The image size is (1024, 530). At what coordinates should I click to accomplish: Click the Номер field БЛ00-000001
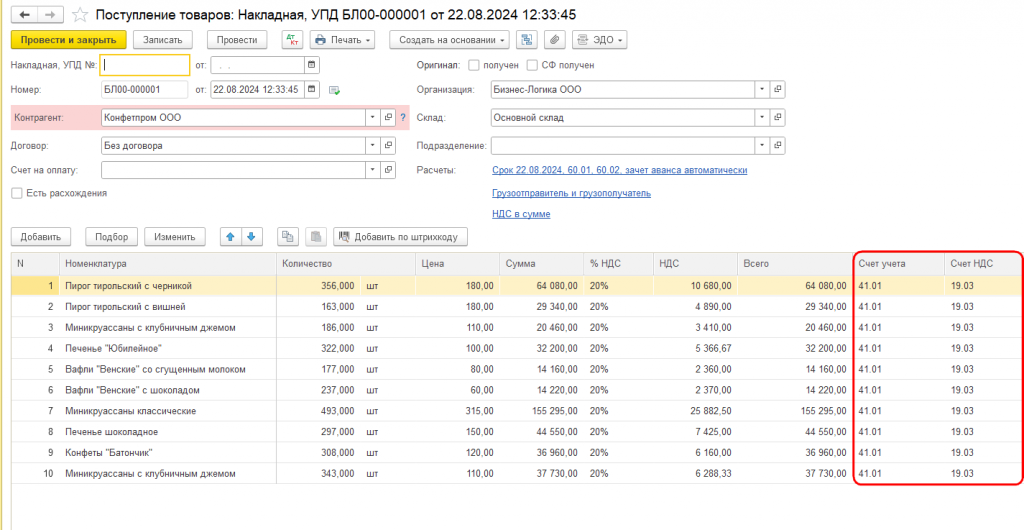coord(145,89)
